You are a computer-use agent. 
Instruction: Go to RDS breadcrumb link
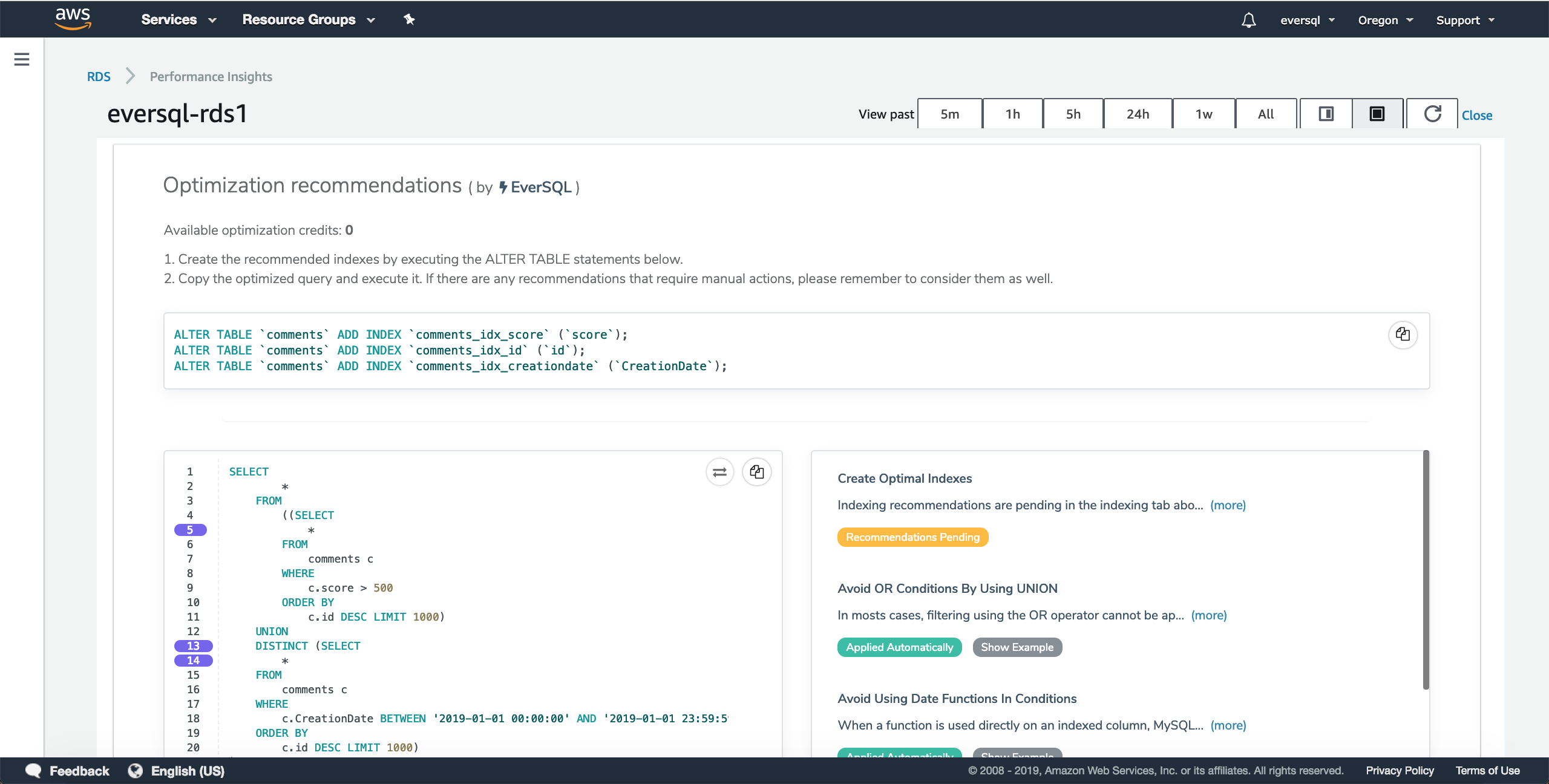pos(99,77)
